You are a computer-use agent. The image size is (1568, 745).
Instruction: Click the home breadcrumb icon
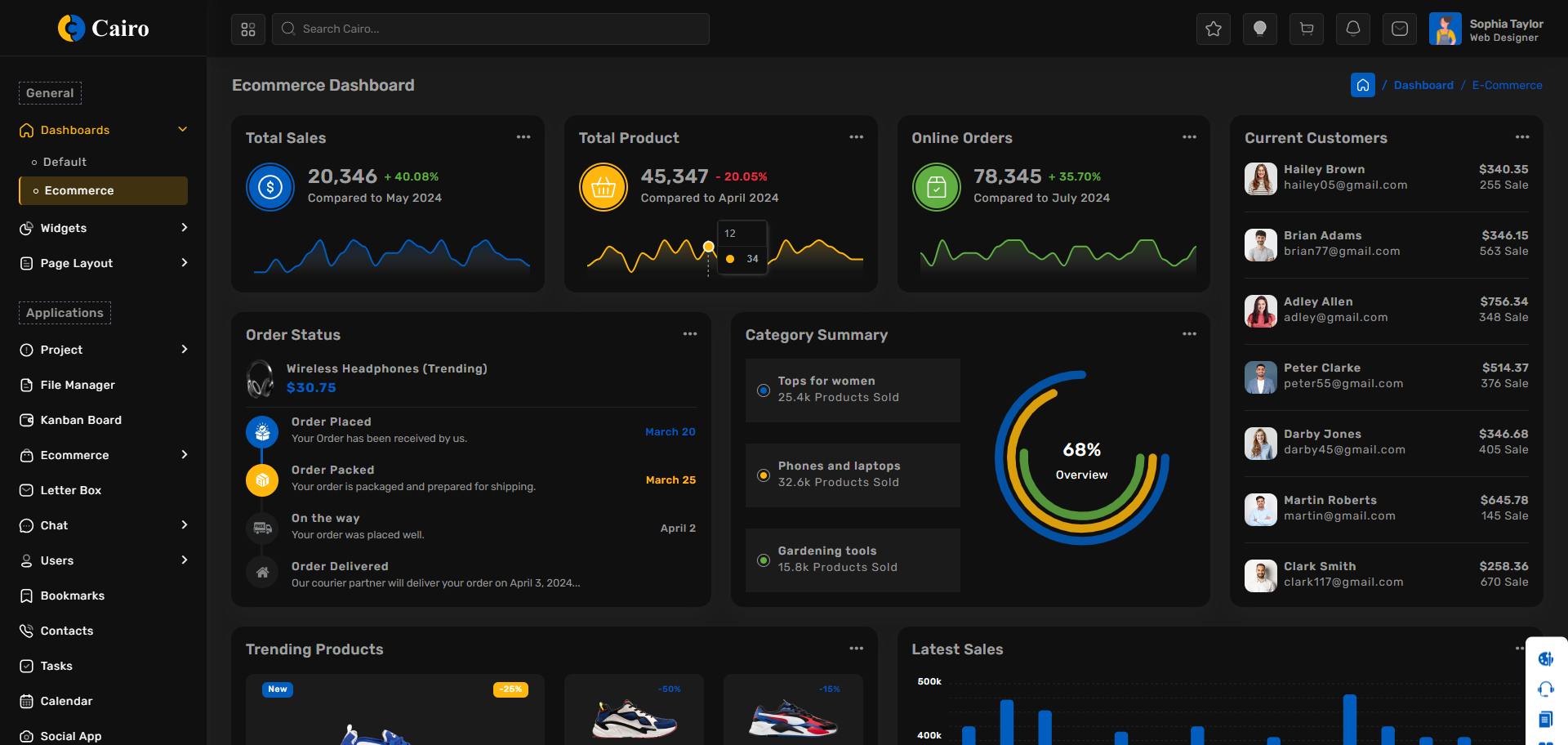(1363, 85)
